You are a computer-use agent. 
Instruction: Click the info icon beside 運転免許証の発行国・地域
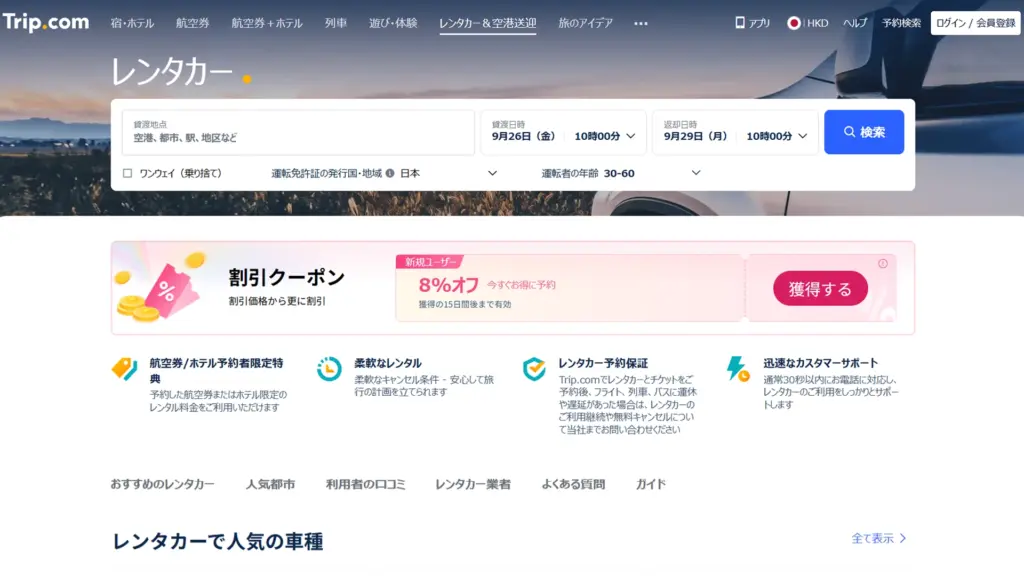coord(390,173)
